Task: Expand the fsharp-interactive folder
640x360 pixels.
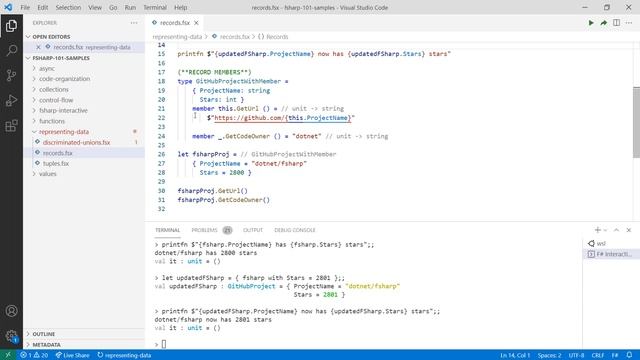Action: 63,111
